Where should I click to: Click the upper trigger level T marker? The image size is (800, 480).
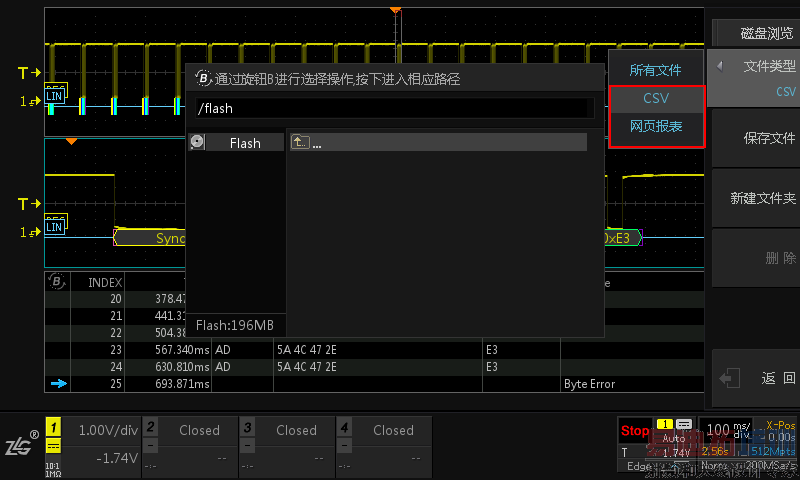pyautogui.click(x=29, y=73)
